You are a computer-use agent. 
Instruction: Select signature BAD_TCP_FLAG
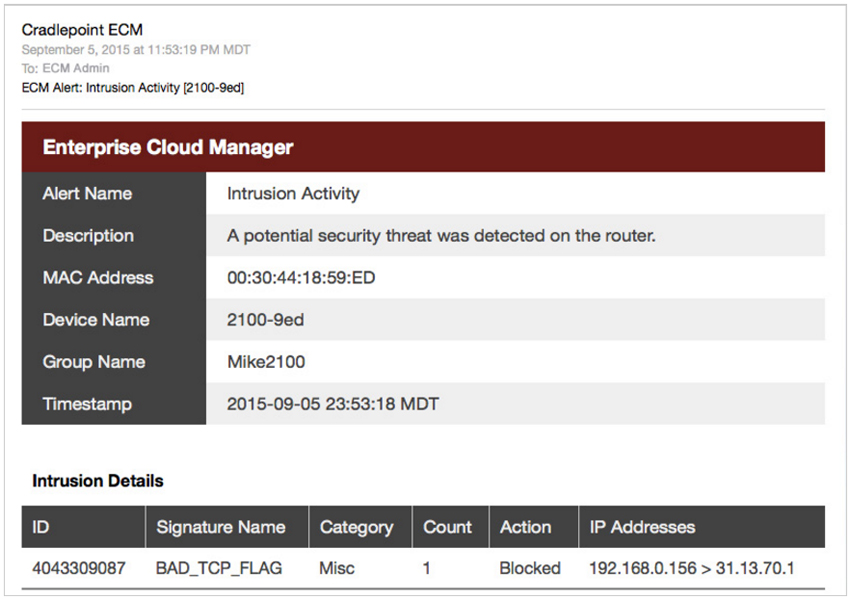coord(219,568)
